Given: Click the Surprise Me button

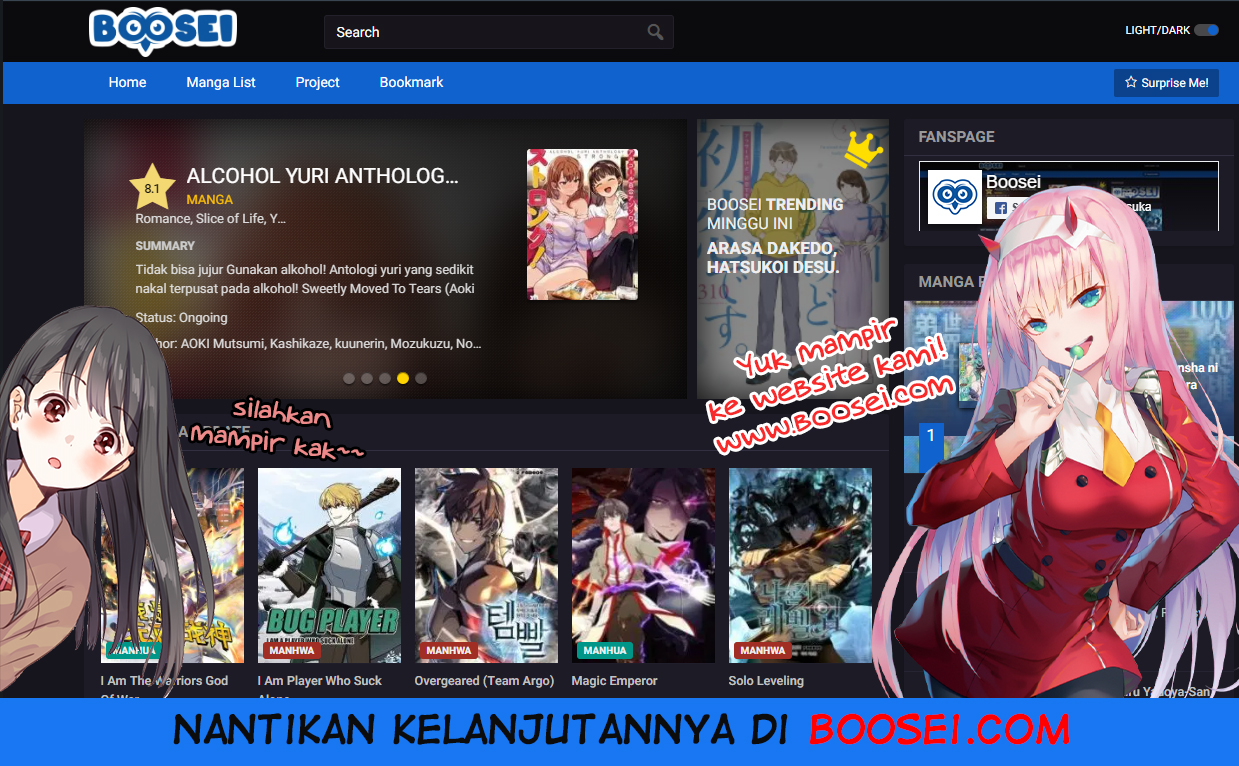Looking at the screenshot, I should tap(1166, 83).
